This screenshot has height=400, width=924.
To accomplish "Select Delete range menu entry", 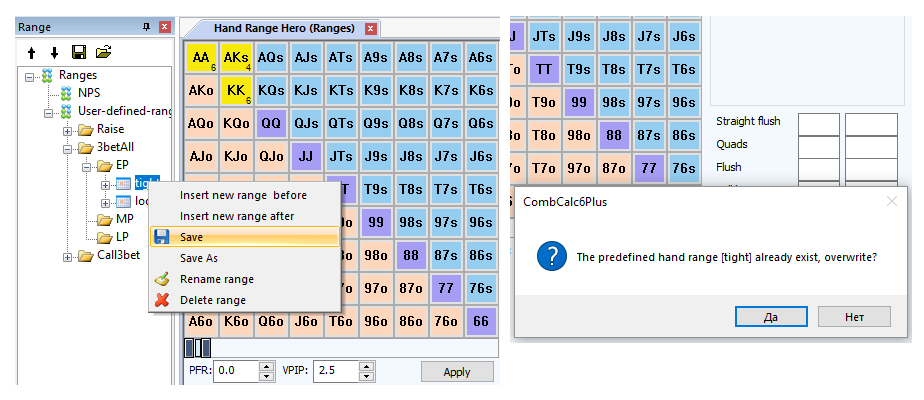I will [212, 300].
